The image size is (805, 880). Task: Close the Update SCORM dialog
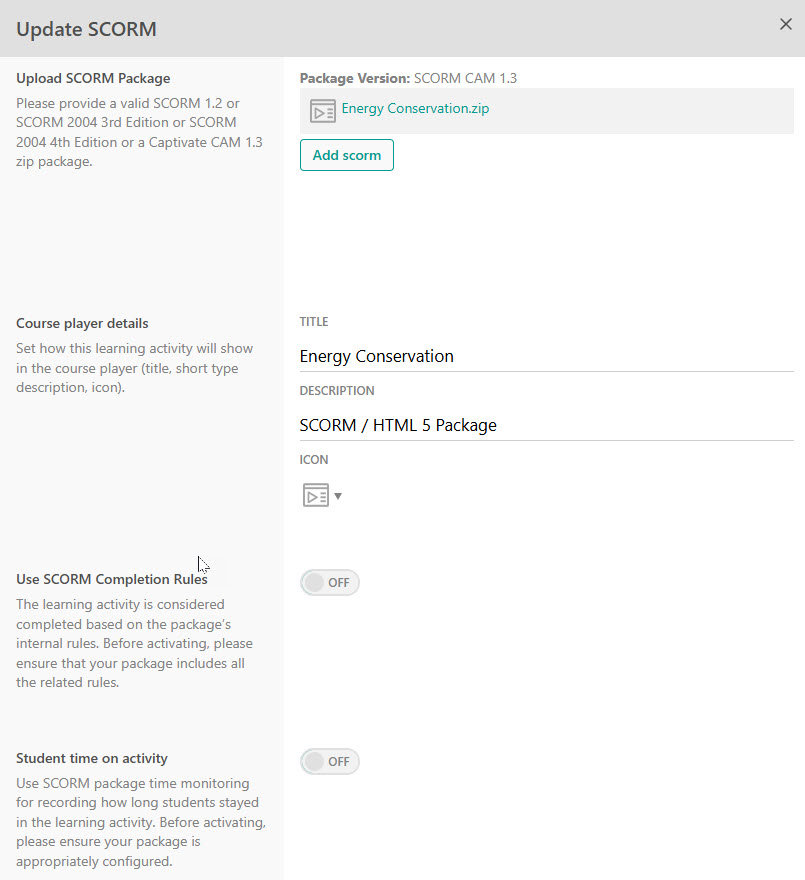785,25
